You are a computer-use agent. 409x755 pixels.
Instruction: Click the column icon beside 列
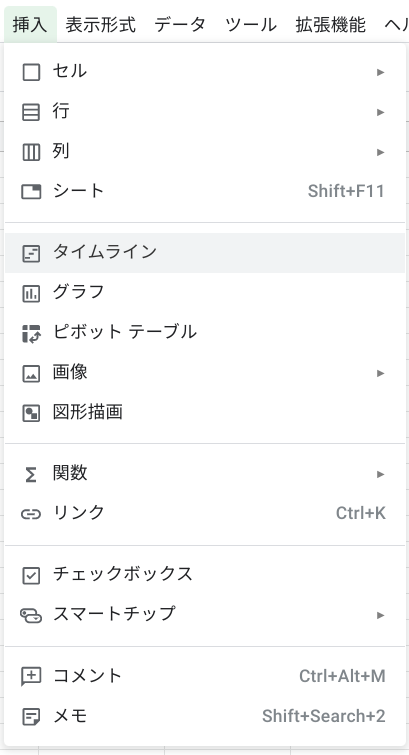tap(31, 152)
